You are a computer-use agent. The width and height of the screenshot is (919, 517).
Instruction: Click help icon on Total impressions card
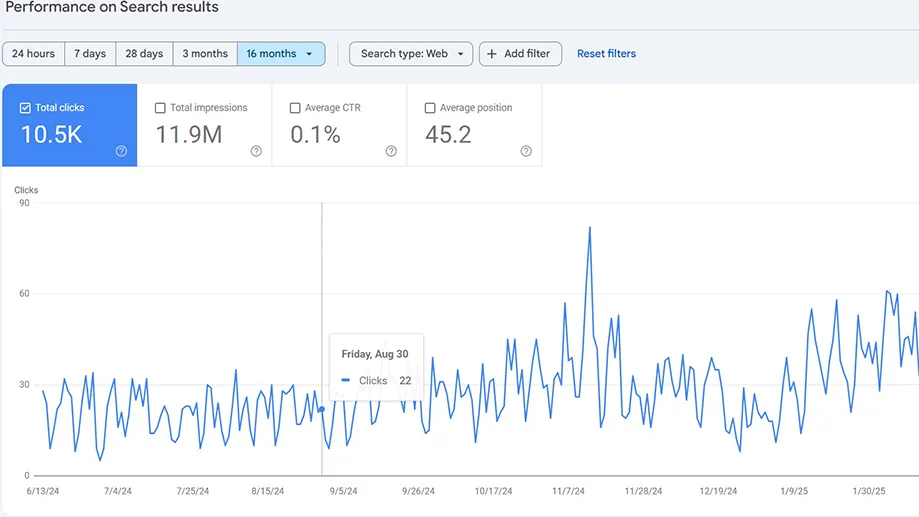coord(256,151)
